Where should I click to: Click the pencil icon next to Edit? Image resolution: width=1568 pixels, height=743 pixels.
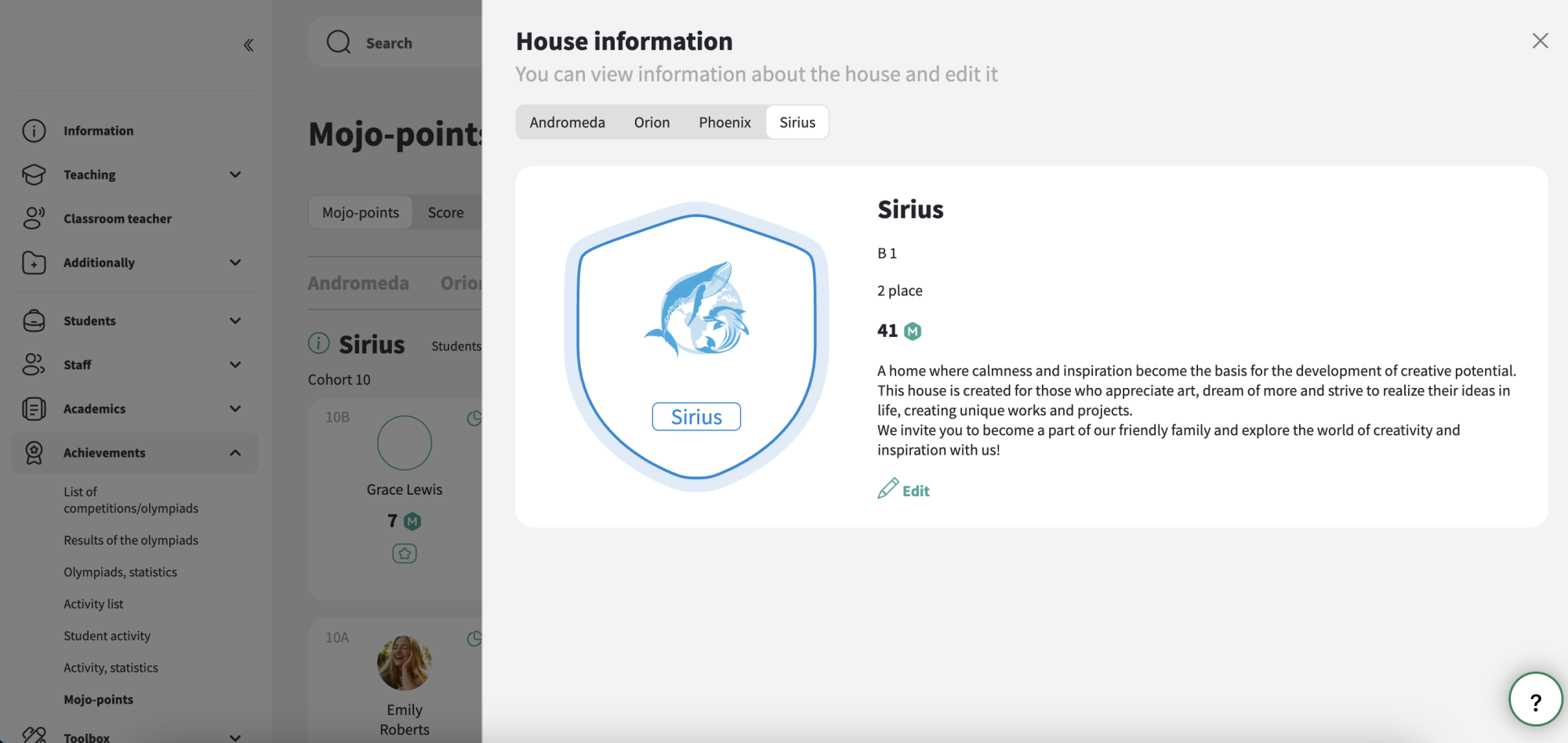tap(887, 489)
